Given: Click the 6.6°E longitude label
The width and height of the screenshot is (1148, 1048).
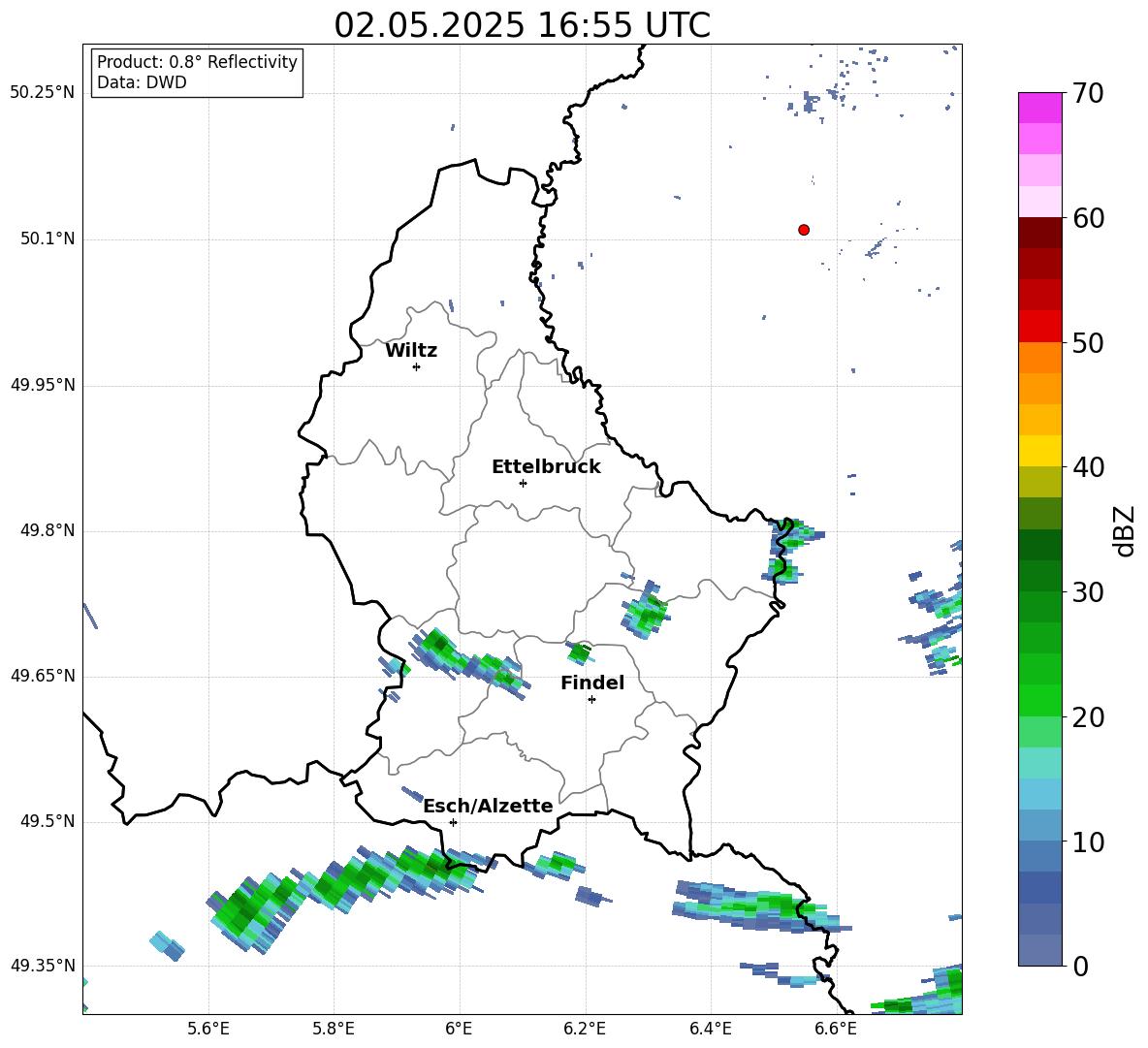Looking at the screenshot, I should click(x=836, y=1029).
